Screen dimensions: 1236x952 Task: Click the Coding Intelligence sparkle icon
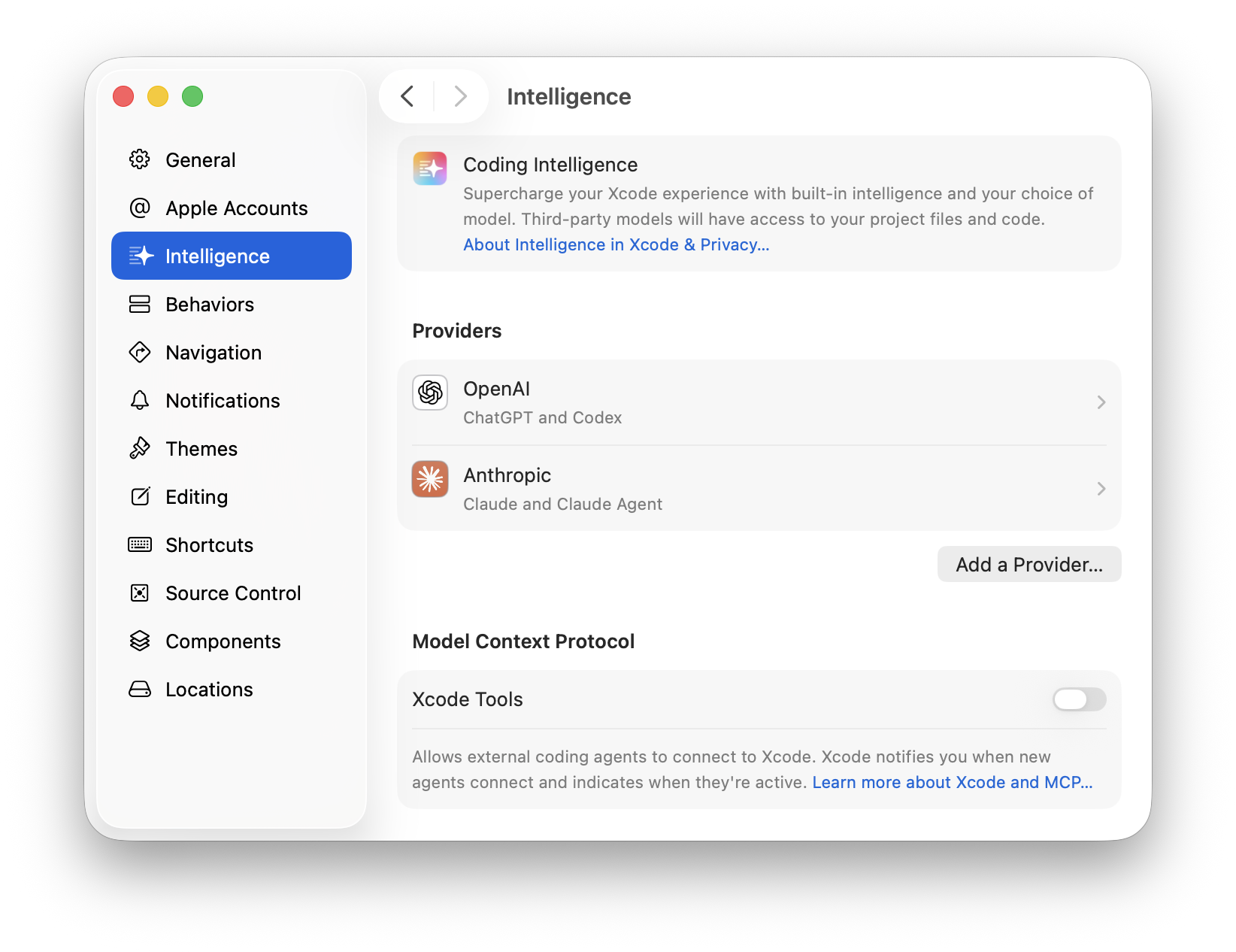point(429,168)
